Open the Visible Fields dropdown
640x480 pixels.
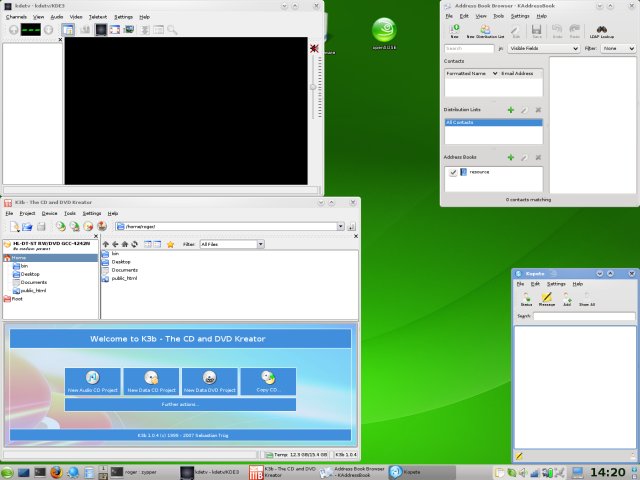[544, 48]
